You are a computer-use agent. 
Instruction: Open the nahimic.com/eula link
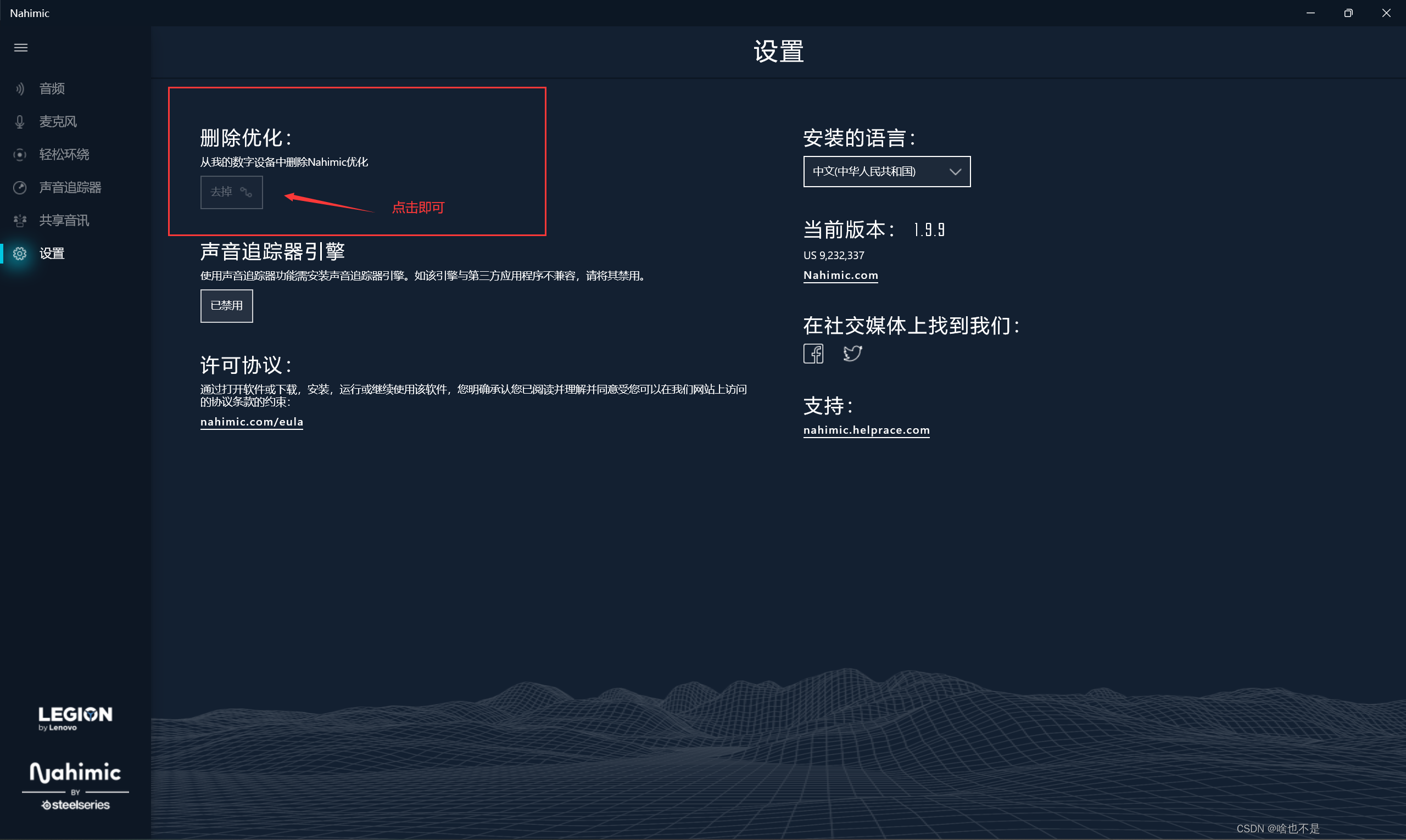click(252, 422)
